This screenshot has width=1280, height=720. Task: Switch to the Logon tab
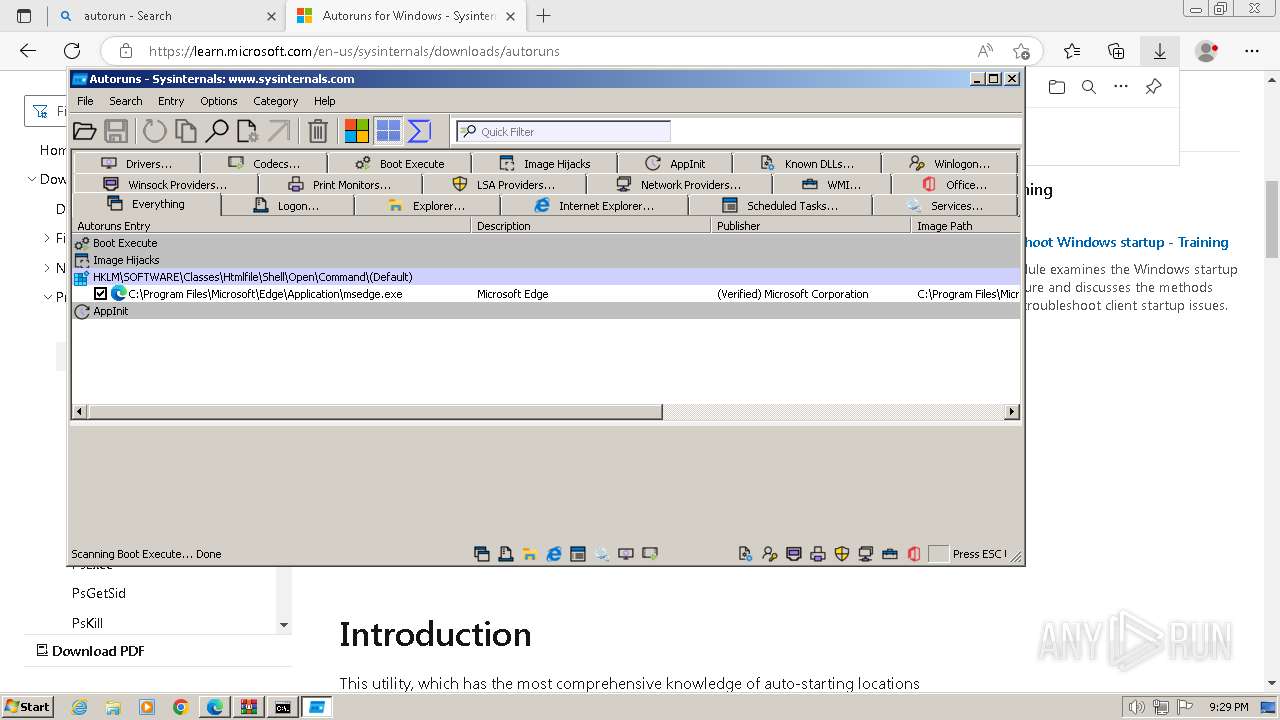[287, 205]
